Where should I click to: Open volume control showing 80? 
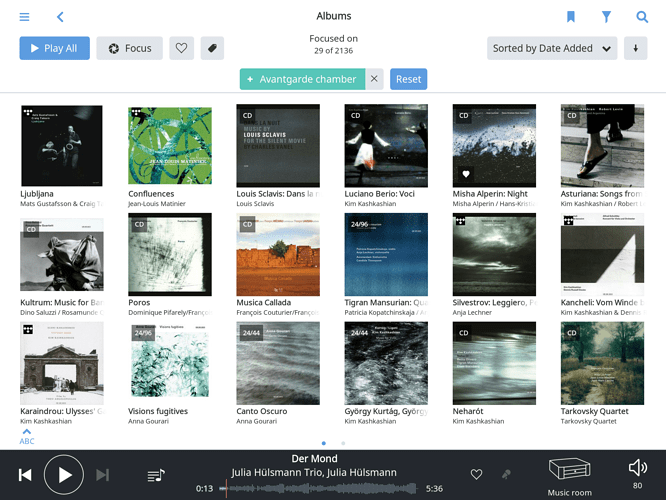[638, 473]
